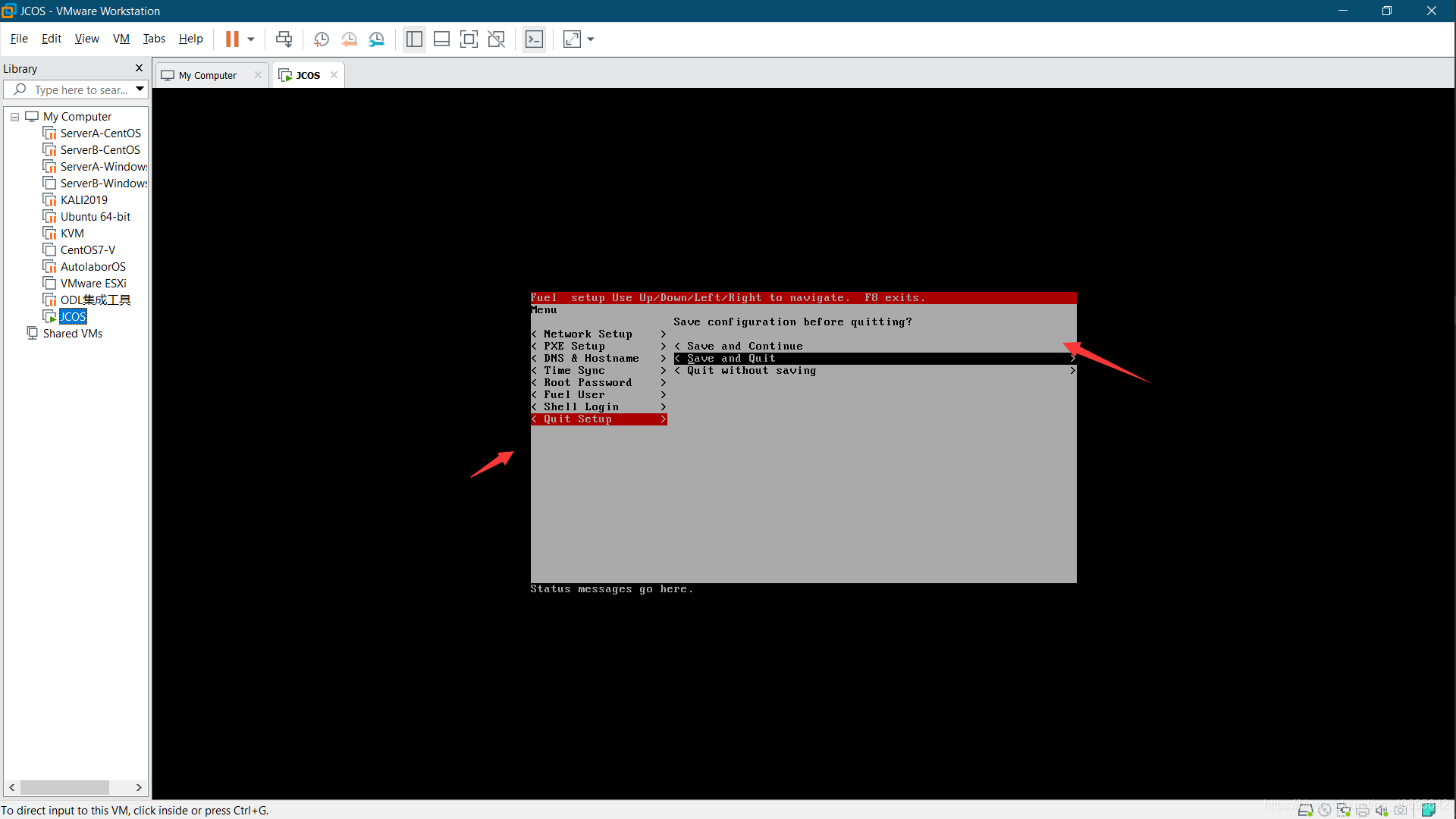This screenshot has height=819, width=1456.
Task: Open the stretch options dropdown arrow
Action: coord(591,39)
